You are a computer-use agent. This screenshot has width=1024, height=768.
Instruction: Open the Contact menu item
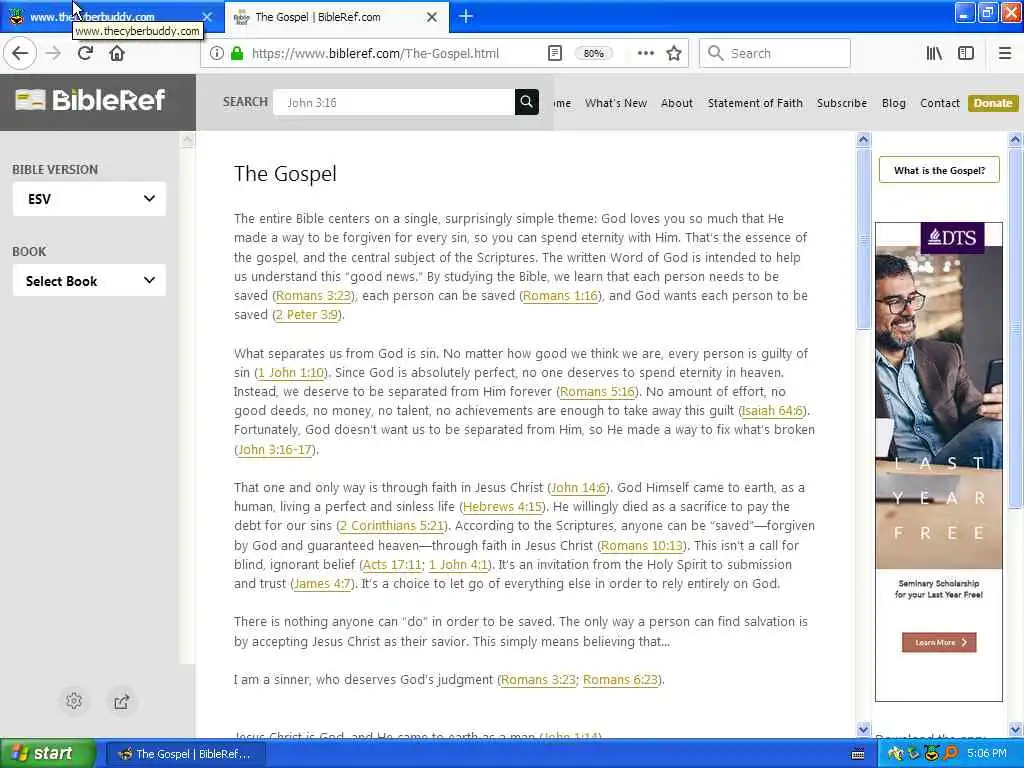click(x=940, y=103)
